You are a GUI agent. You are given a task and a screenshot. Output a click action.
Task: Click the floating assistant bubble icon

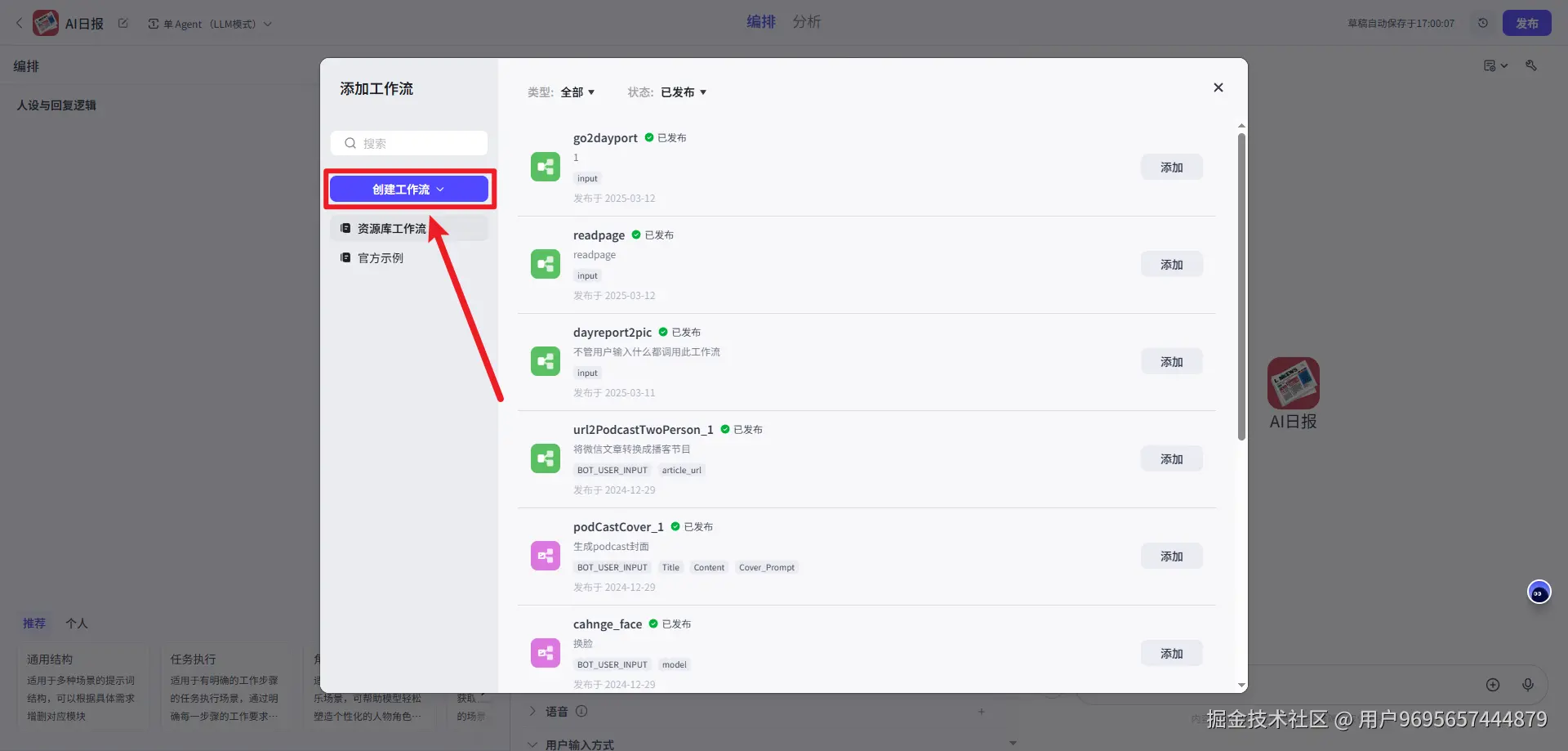(x=1539, y=592)
